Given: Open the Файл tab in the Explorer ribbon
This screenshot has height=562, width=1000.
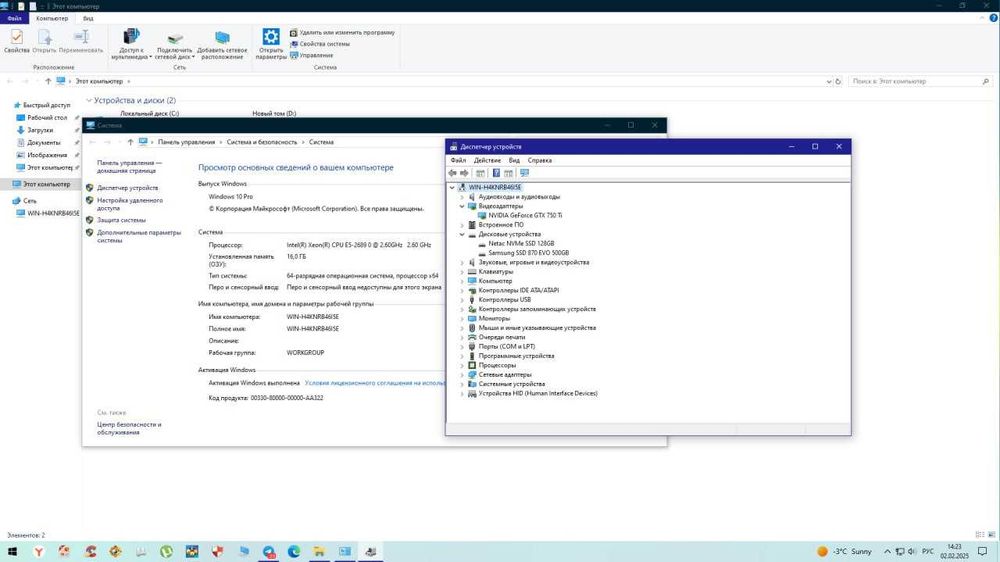Looking at the screenshot, I should click(14, 18).
